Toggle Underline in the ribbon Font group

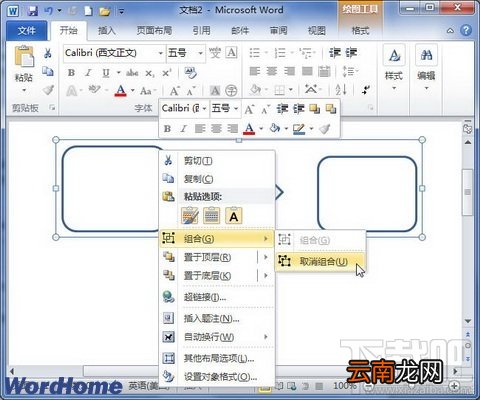click(x=106, y=73)
